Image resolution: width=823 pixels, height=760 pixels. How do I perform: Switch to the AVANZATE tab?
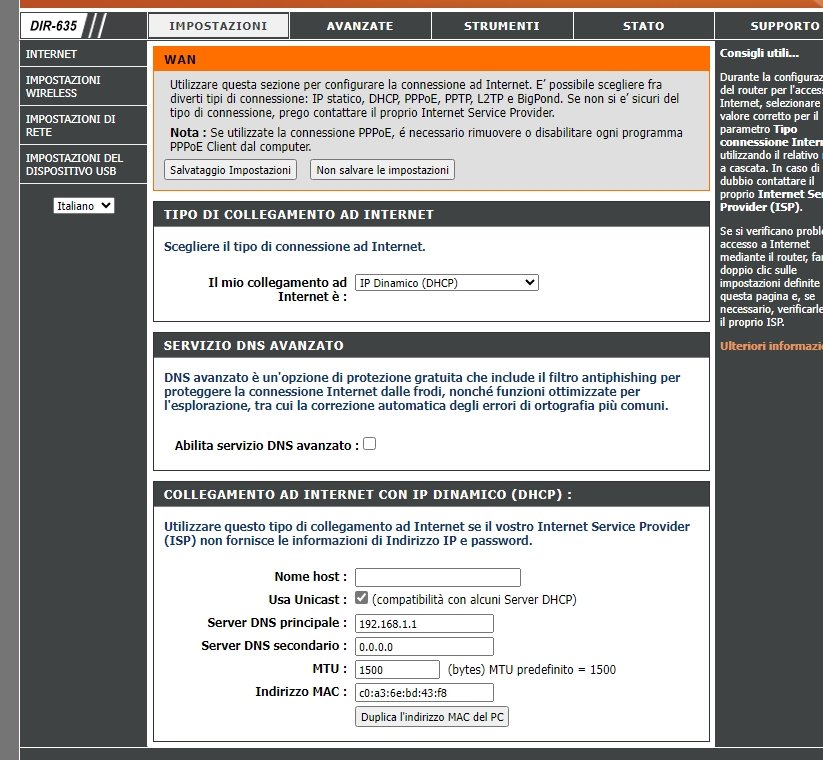point(360,26)
